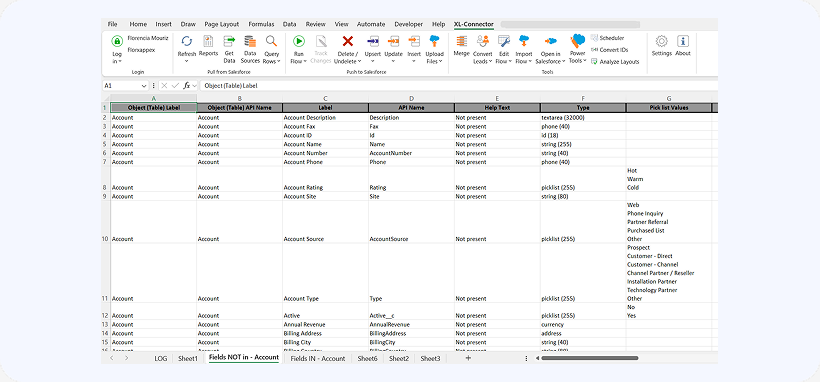Add a new sheet with plus button

pos(468,358)
